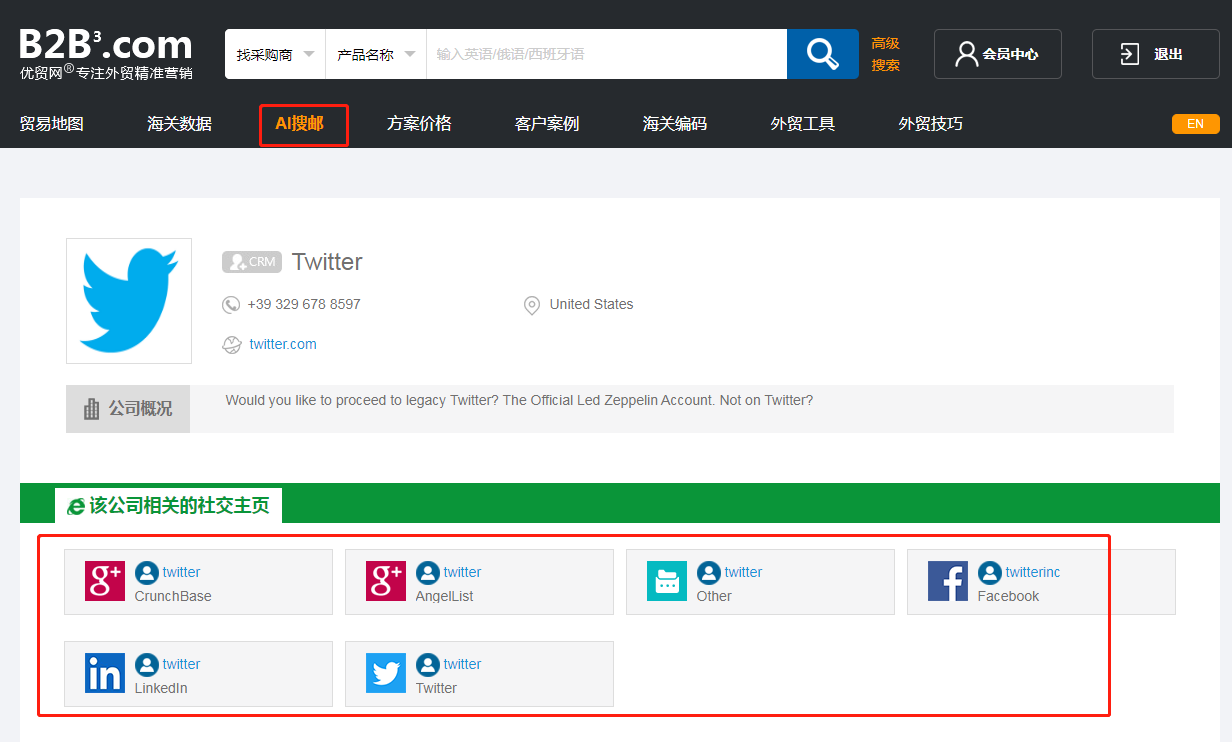Click the location pin icon
The height and width of the screenshot is (742, 1232).
[532, 305]
